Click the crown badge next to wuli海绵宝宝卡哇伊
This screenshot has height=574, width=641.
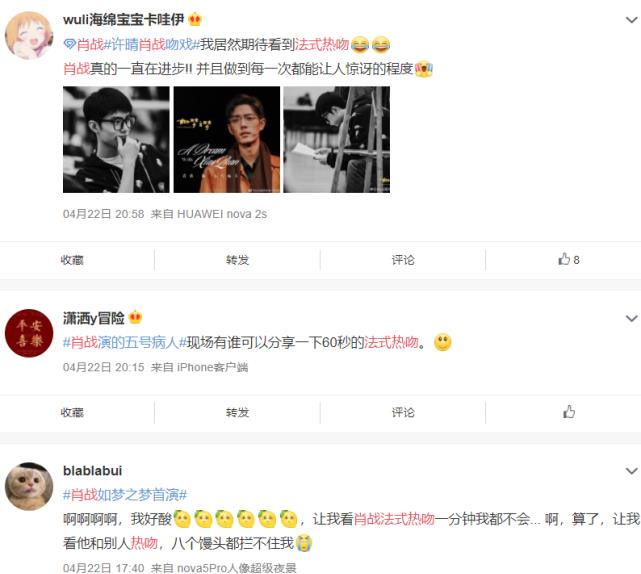[x=195, y=19]
